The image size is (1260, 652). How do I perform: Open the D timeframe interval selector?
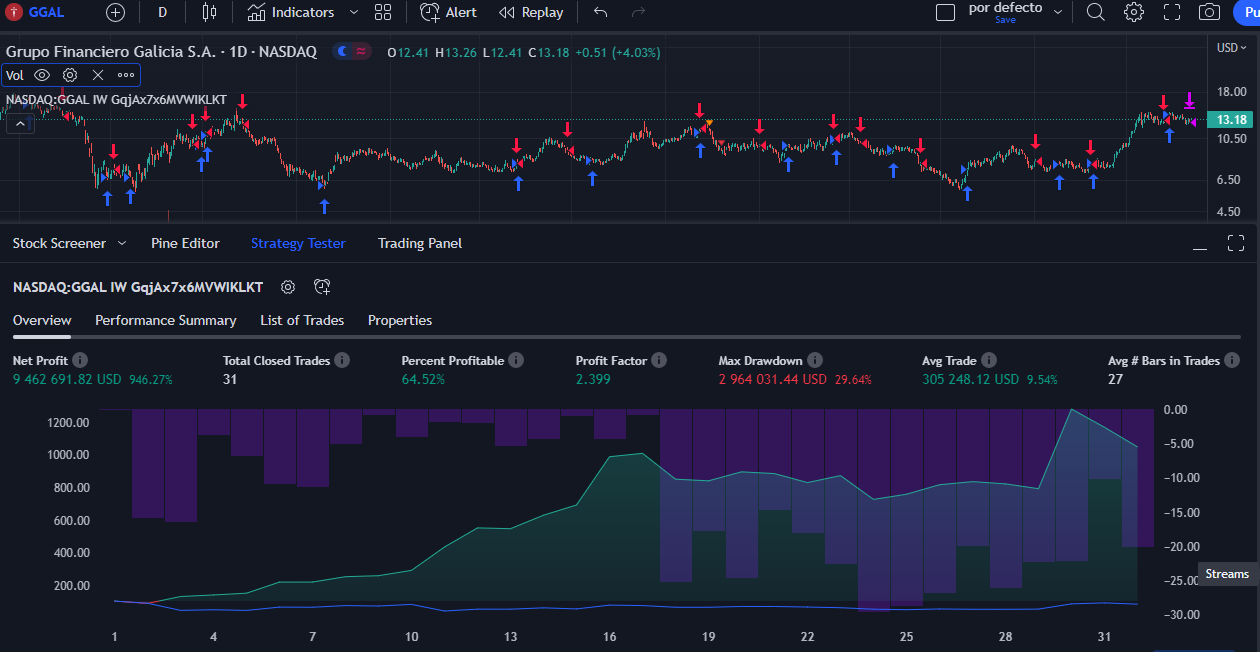[162, 12]
